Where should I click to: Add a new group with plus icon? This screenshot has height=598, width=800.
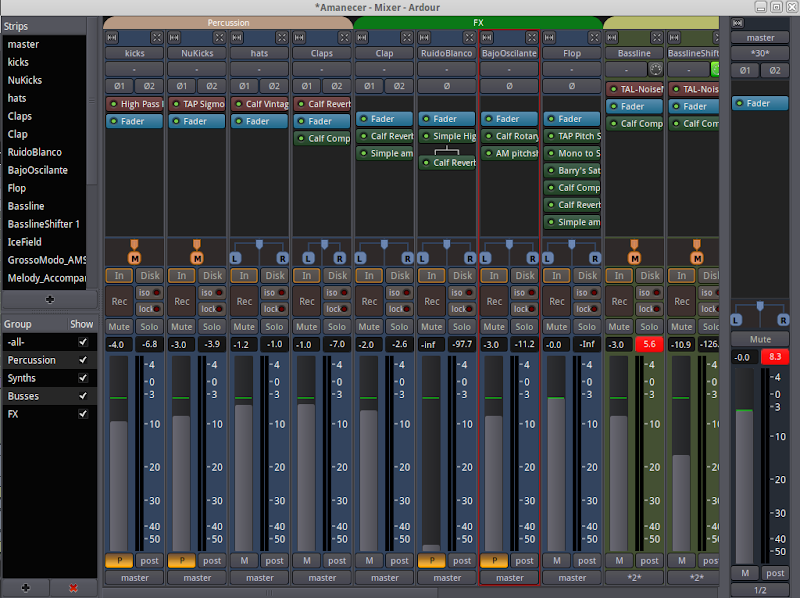pyautogui.click(x=26, y=588)
